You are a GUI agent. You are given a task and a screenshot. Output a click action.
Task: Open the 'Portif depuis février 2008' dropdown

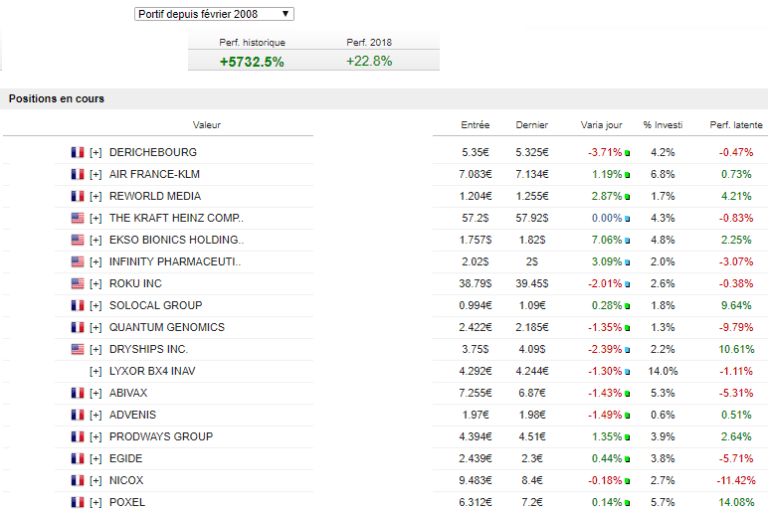coord(214,14)
